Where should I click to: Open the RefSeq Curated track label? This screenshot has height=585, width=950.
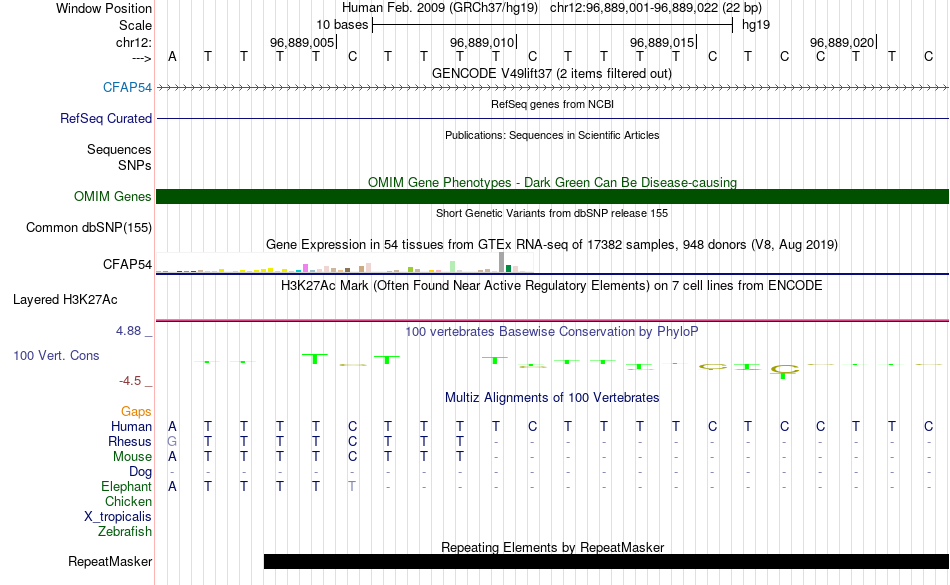105,118
